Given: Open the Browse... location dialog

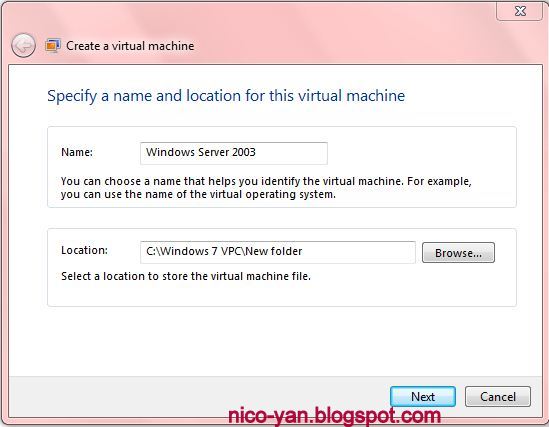Looking at the screenshot, I should pos(458,252).
